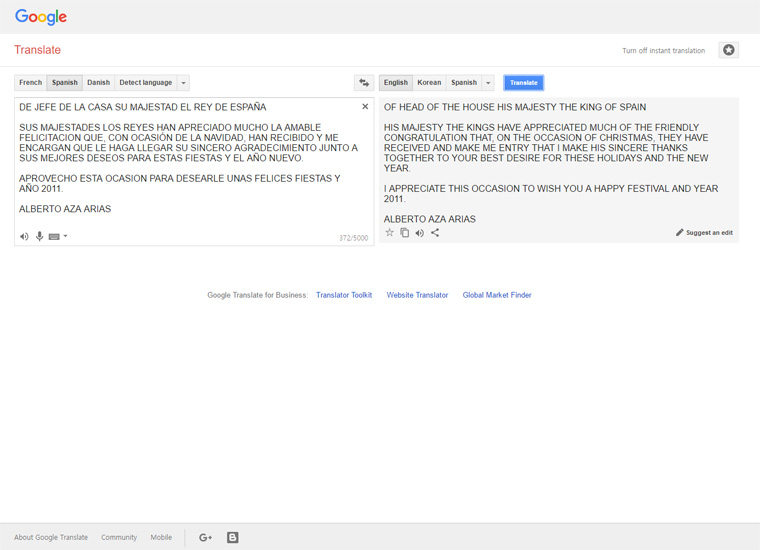Click the blue Translate button

[523, 83]
